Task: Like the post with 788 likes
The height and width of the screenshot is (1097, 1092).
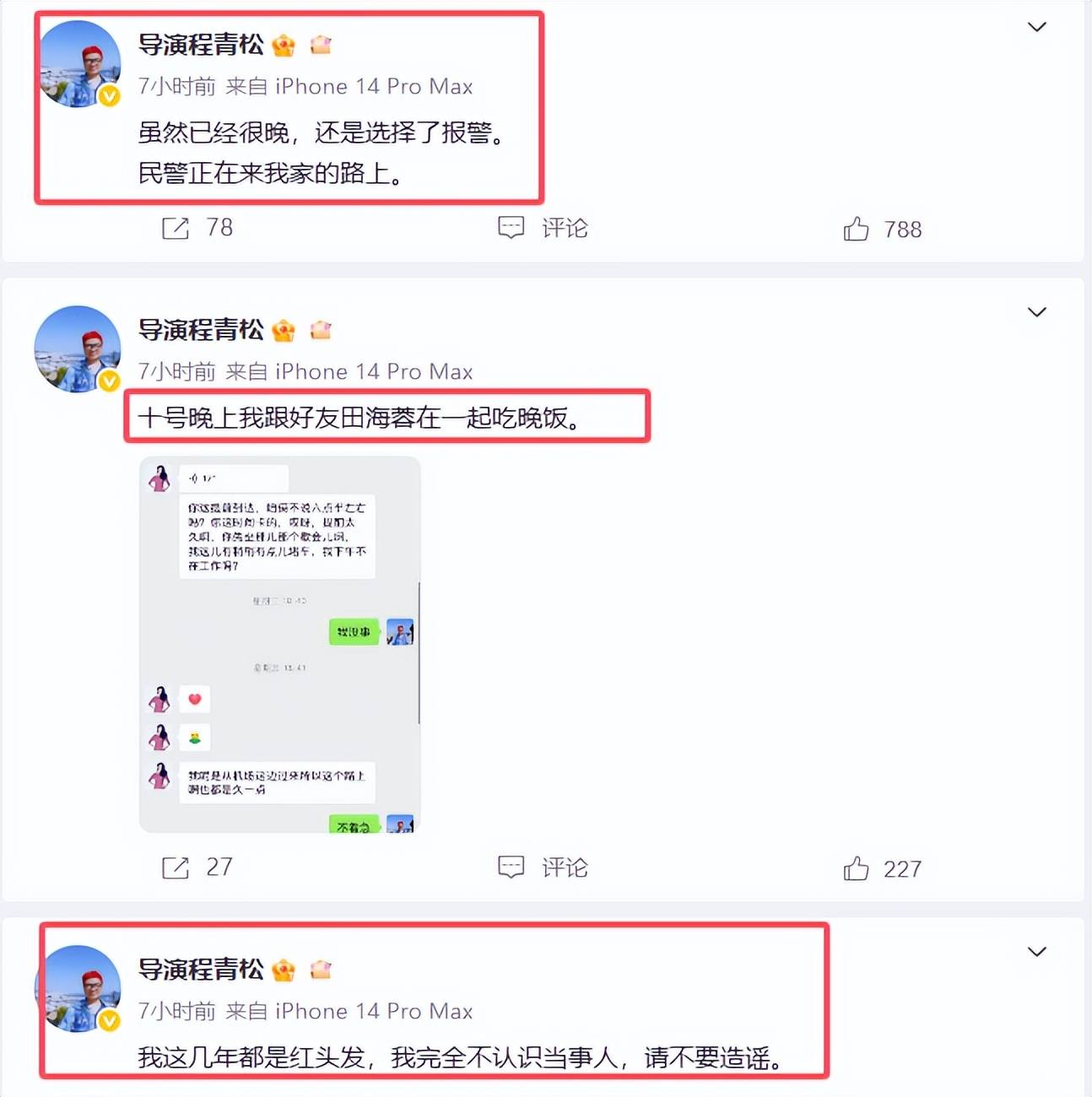Action: (x=856, y=229)
